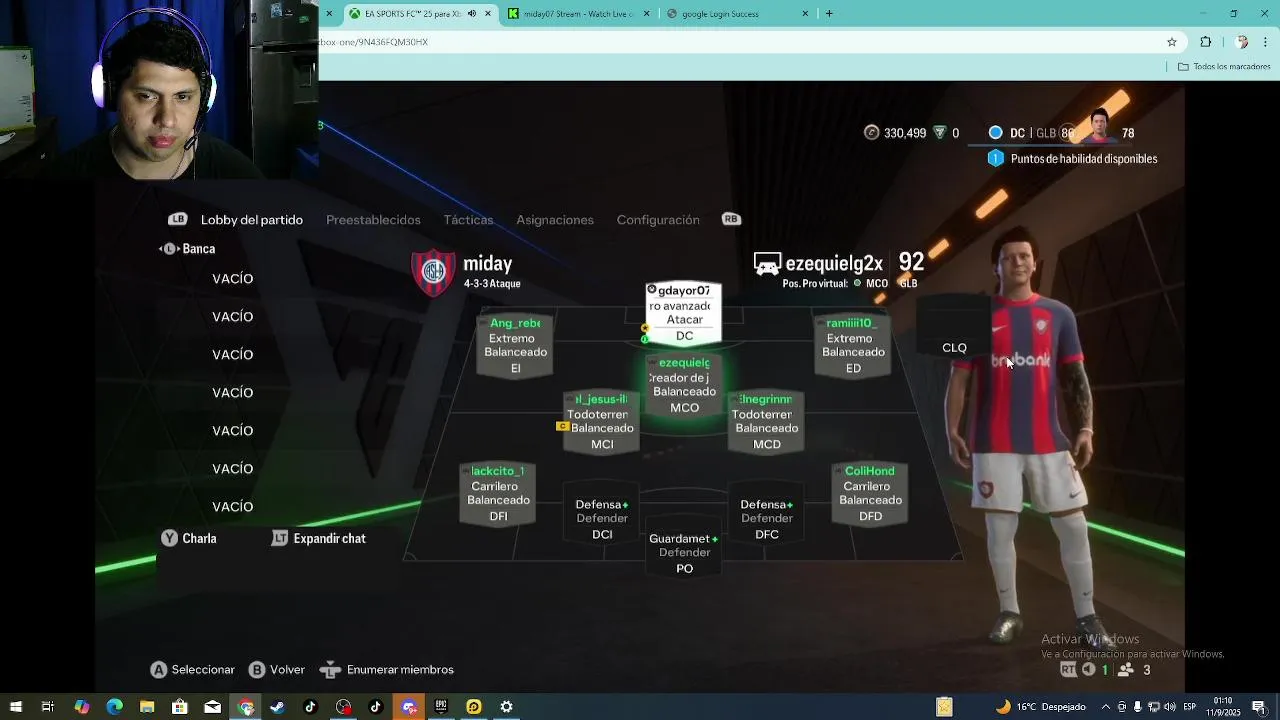Click the RB bumper icon
This screenshot has width=1280, height=720.
(731, 220)
